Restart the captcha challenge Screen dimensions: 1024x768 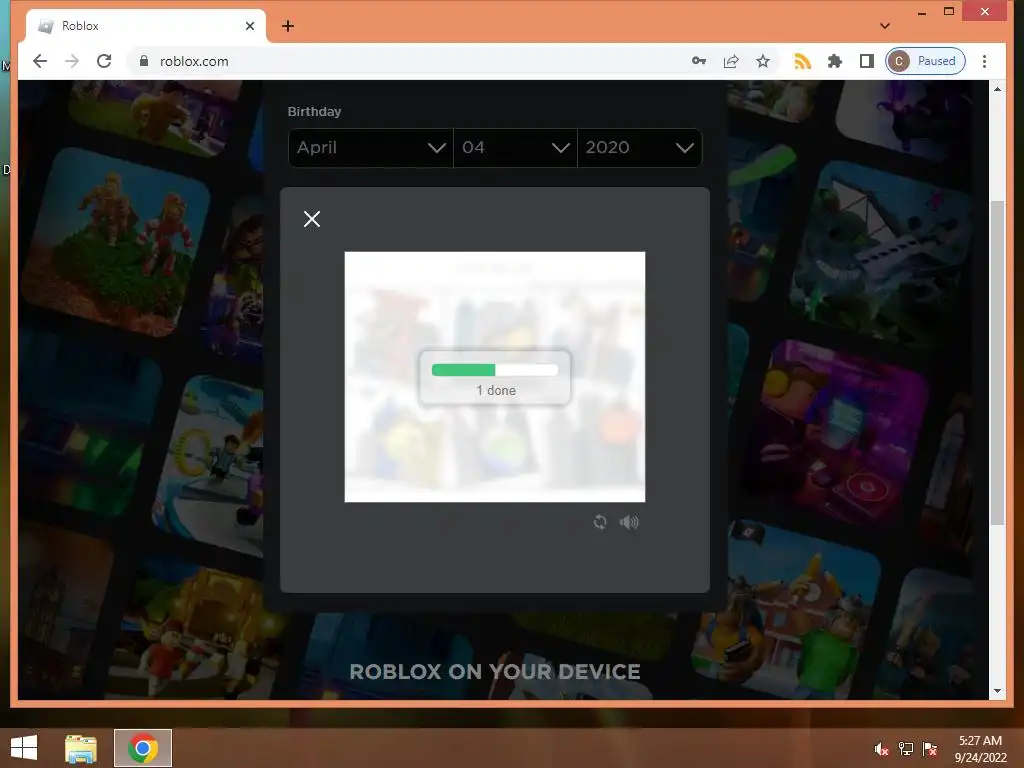(x=600, y=522)
